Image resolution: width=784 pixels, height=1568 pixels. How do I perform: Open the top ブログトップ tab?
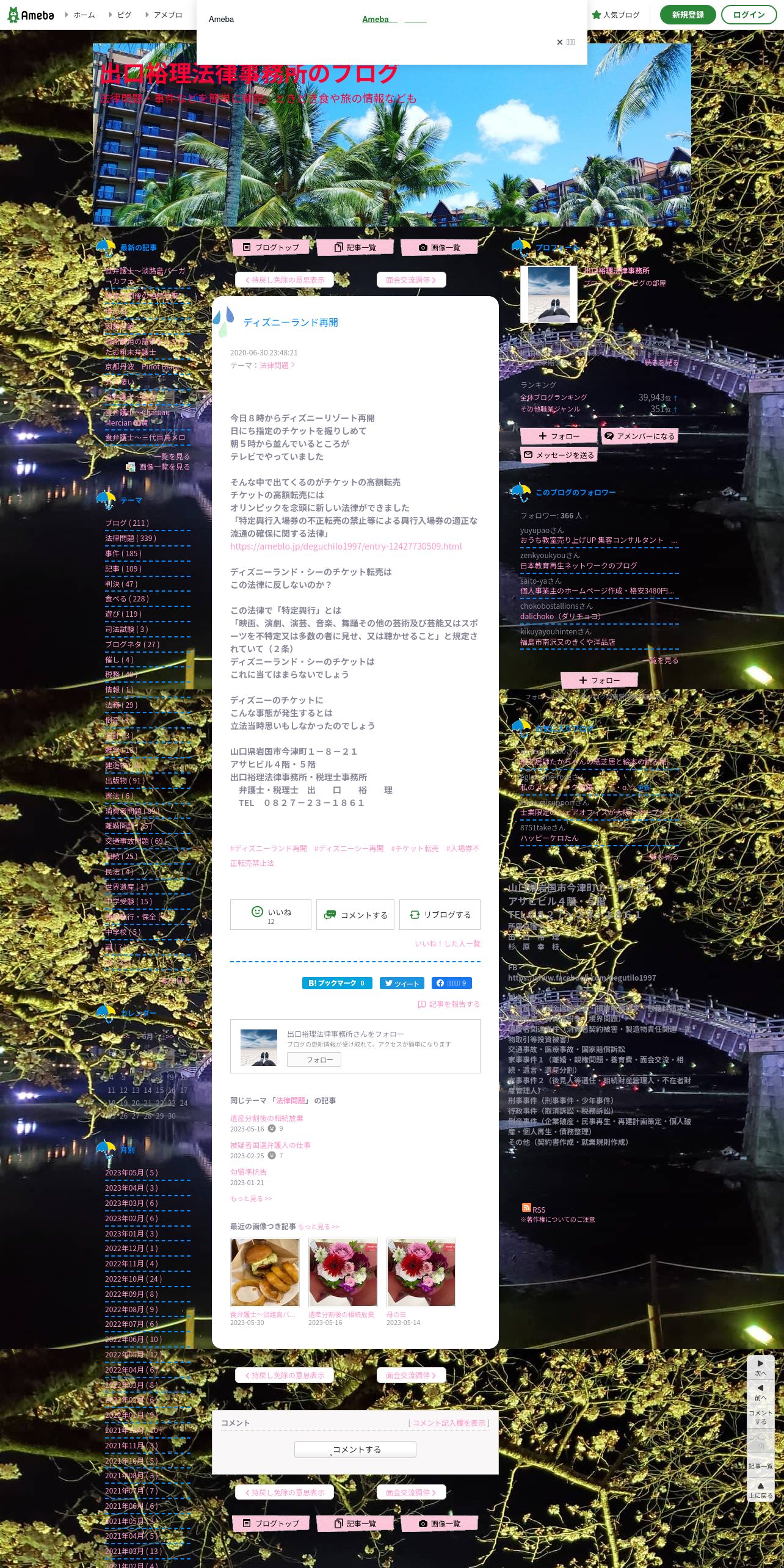[271, 247]
